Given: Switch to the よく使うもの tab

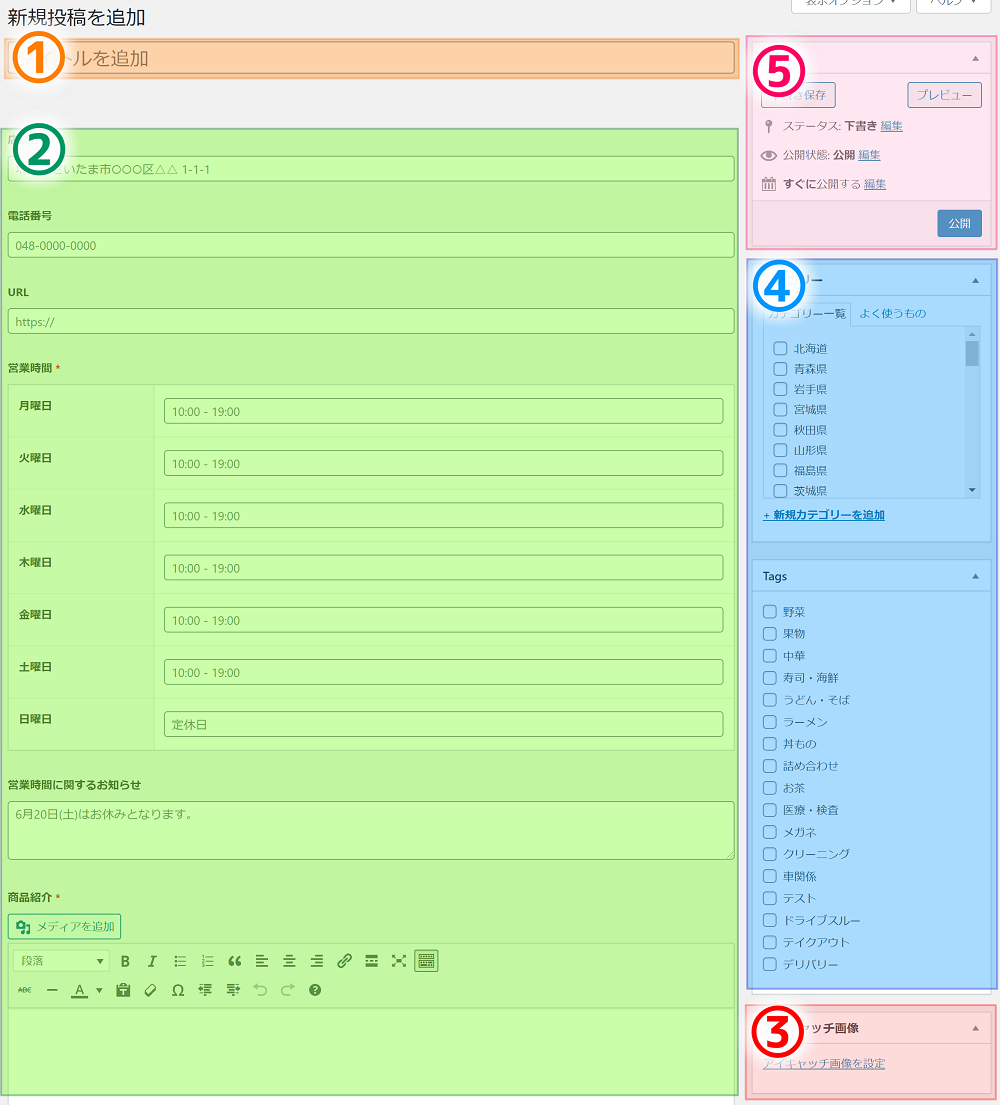Looking at the screenshot, I should pyautogui.click(x=892, y=314).
